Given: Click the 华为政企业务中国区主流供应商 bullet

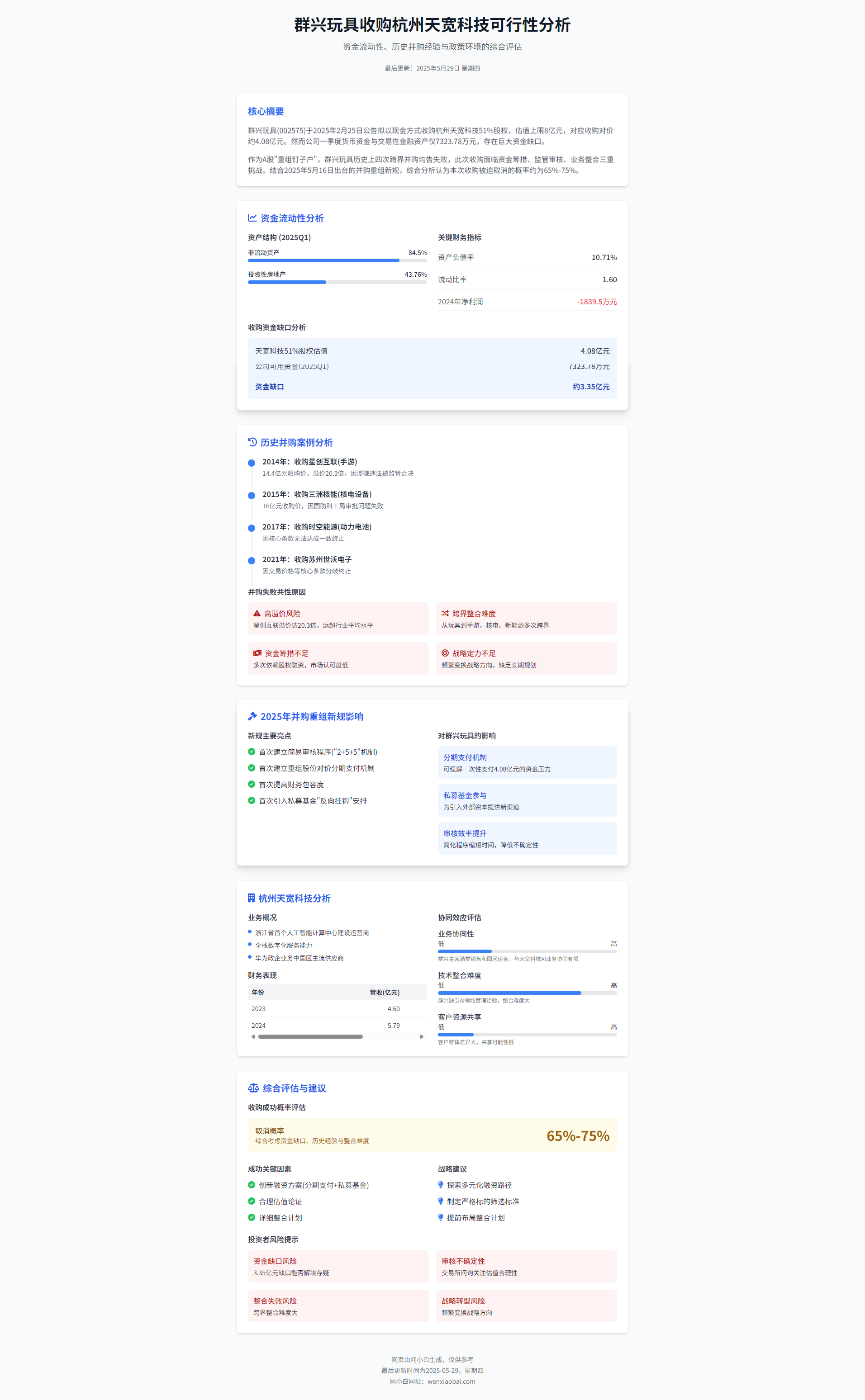Looking at the screenshot, I should coord(299,958).
